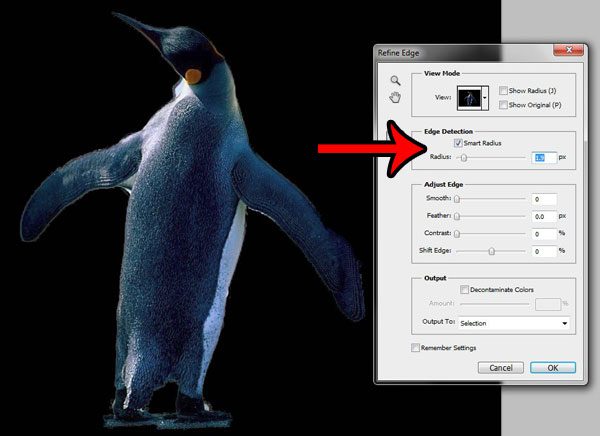Toggle the Decontaminate Colors checkbox
The height and width of the screenshot is (436, 600).
[x=465, y=289]
